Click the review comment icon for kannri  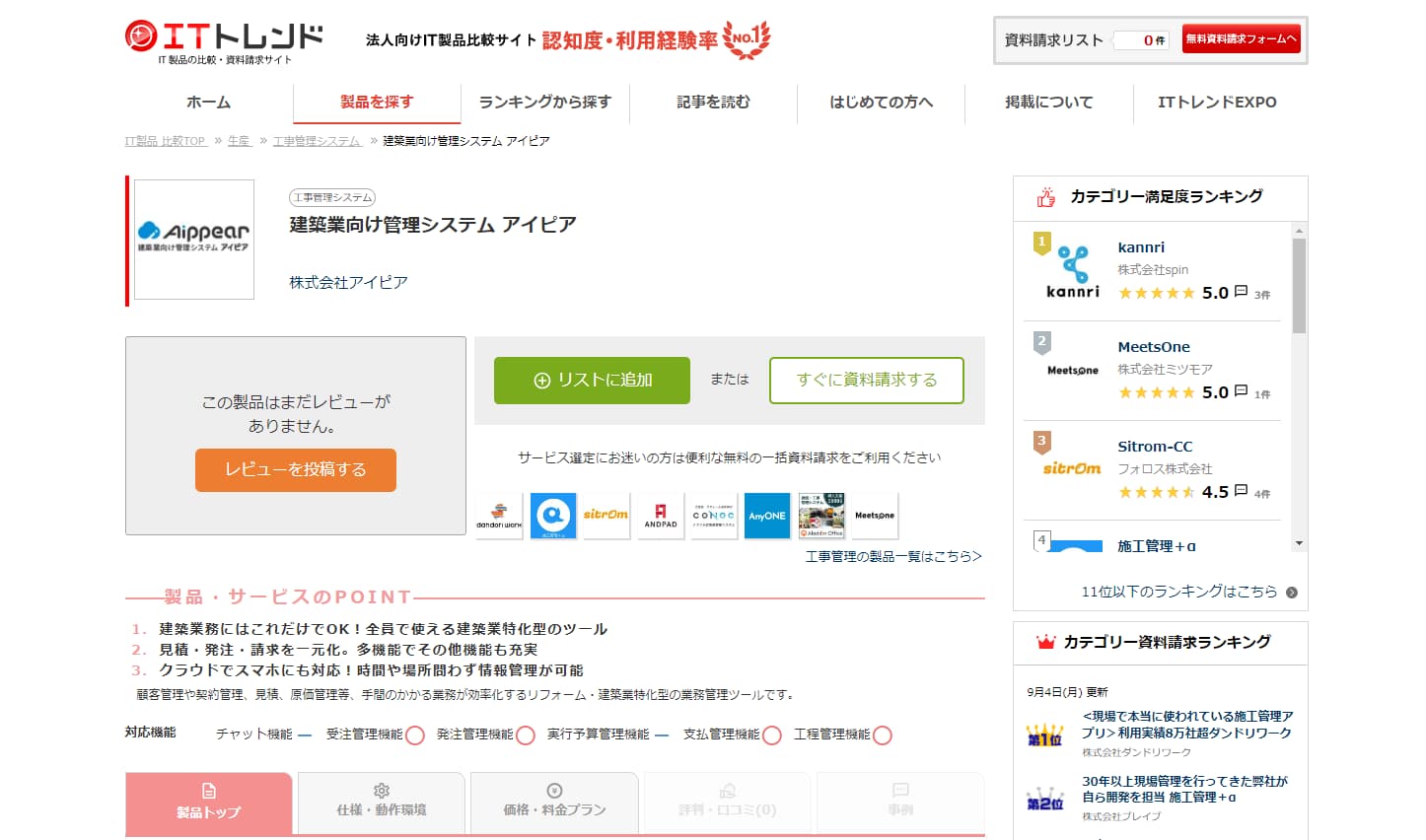[1241, 292]
